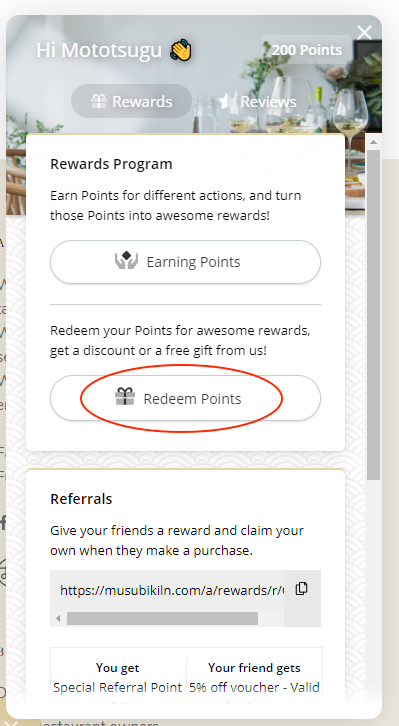Click the hands icon in Earning Points

point(126,261)
